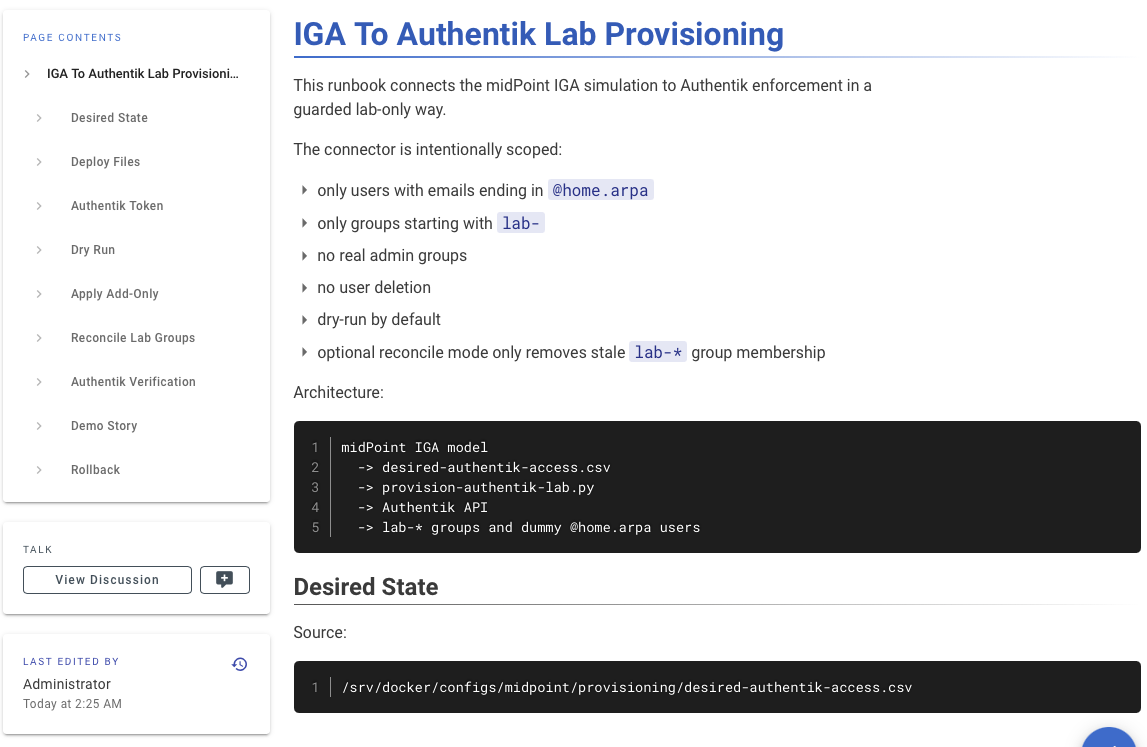This screenshot has width=1147, height=747.
Task: Click the Desired State section heading
Action: [366, 587]
